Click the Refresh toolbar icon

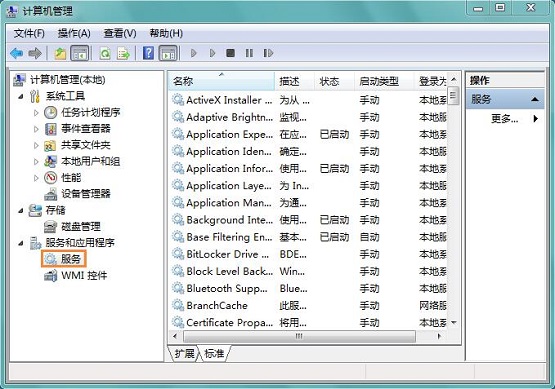tap(105, 53)
